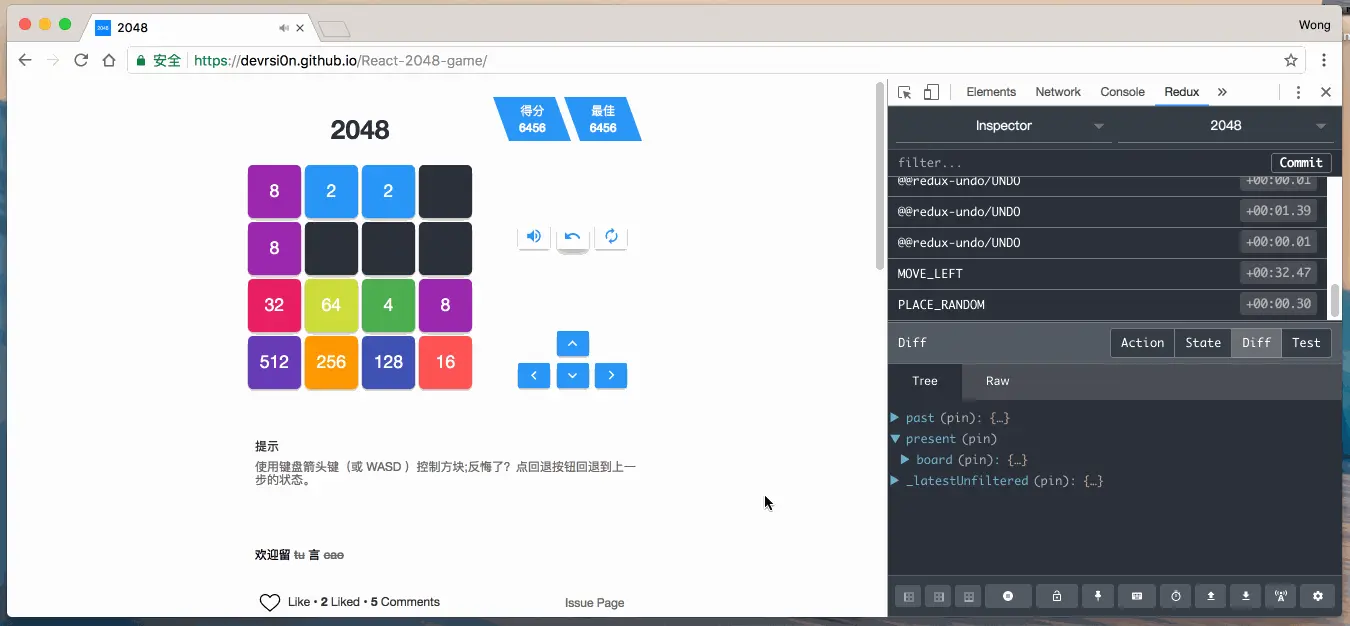Screen dimensions: 1350x626
Task: Click the pin persist-state icon
Action: (x=1097, y=596)
